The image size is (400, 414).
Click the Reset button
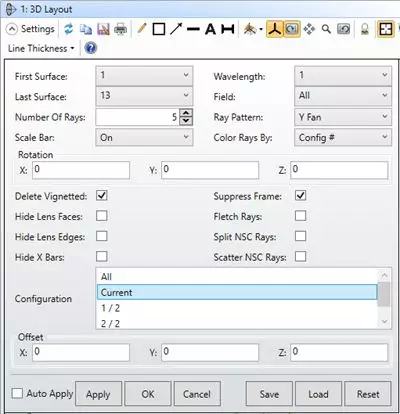pos(368,394)
